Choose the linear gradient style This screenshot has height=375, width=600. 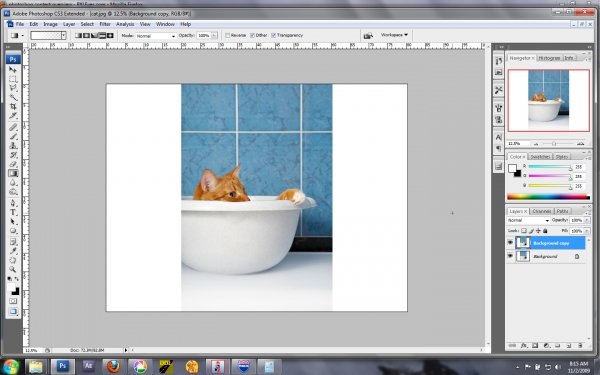[78, 36]
